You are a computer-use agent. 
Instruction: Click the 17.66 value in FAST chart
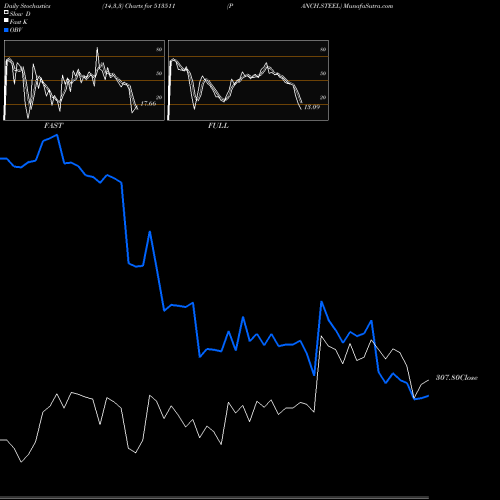point(148,103)
